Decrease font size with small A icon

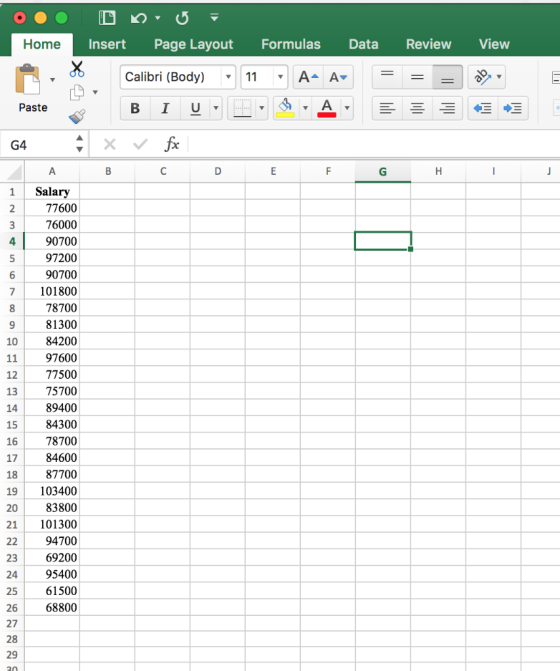click(338, 77)
